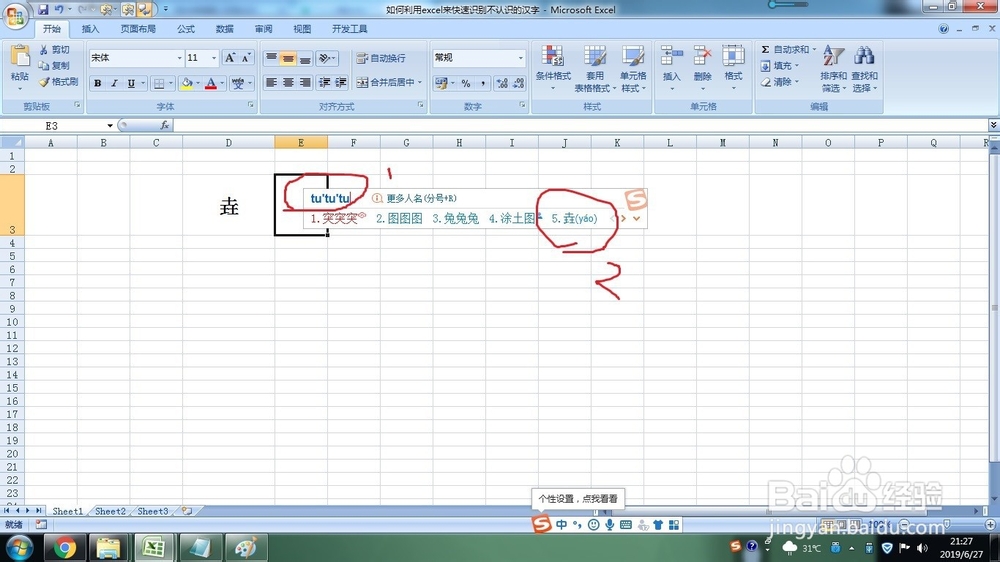Click the Copy button
The height and width of the screenshot is (562, 1000).
54,66
